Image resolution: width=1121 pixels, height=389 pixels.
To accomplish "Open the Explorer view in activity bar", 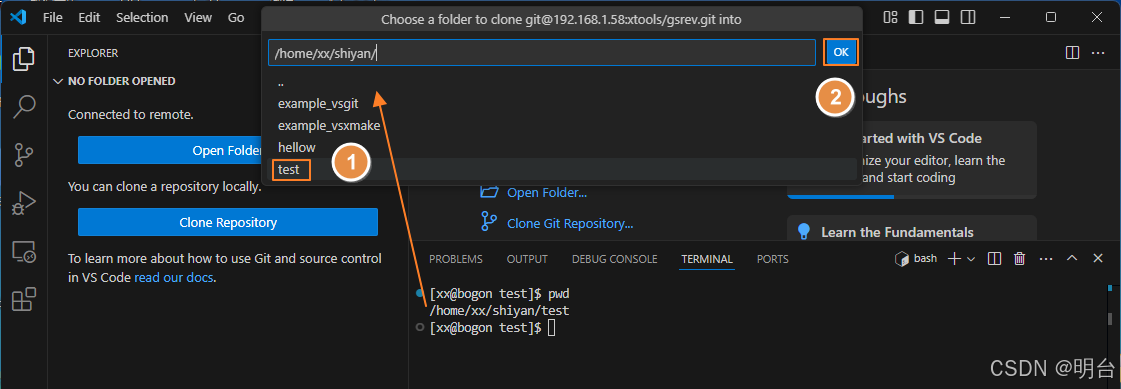I will tap(24, 59).
